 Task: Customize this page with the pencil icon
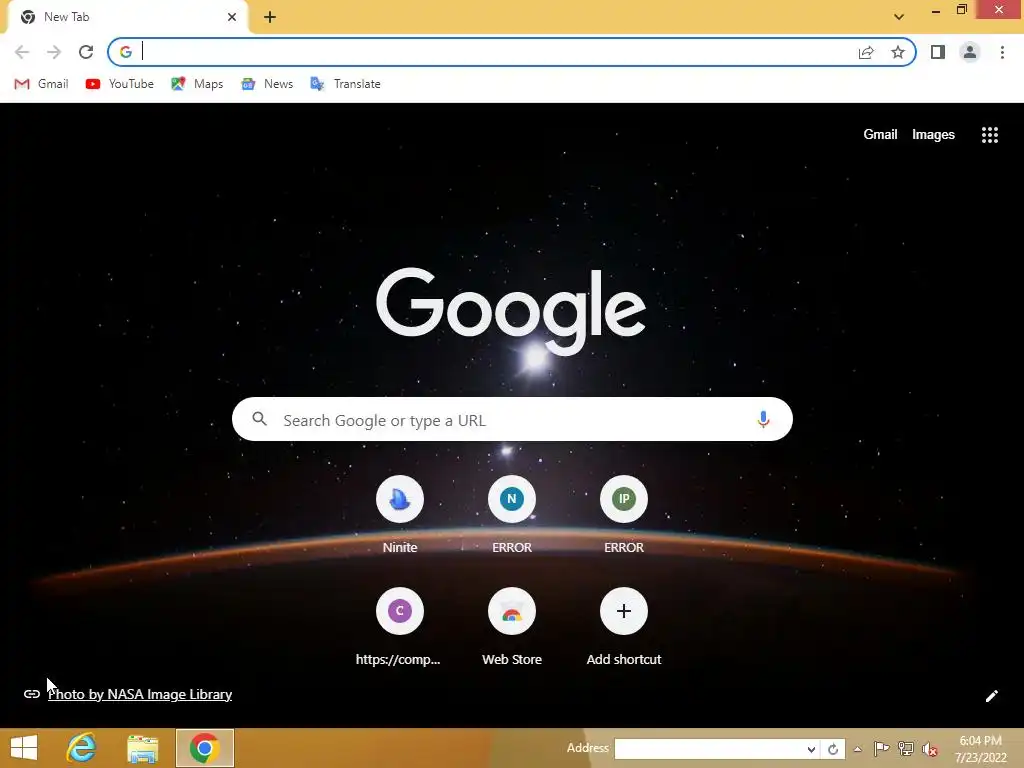(991, 696)
